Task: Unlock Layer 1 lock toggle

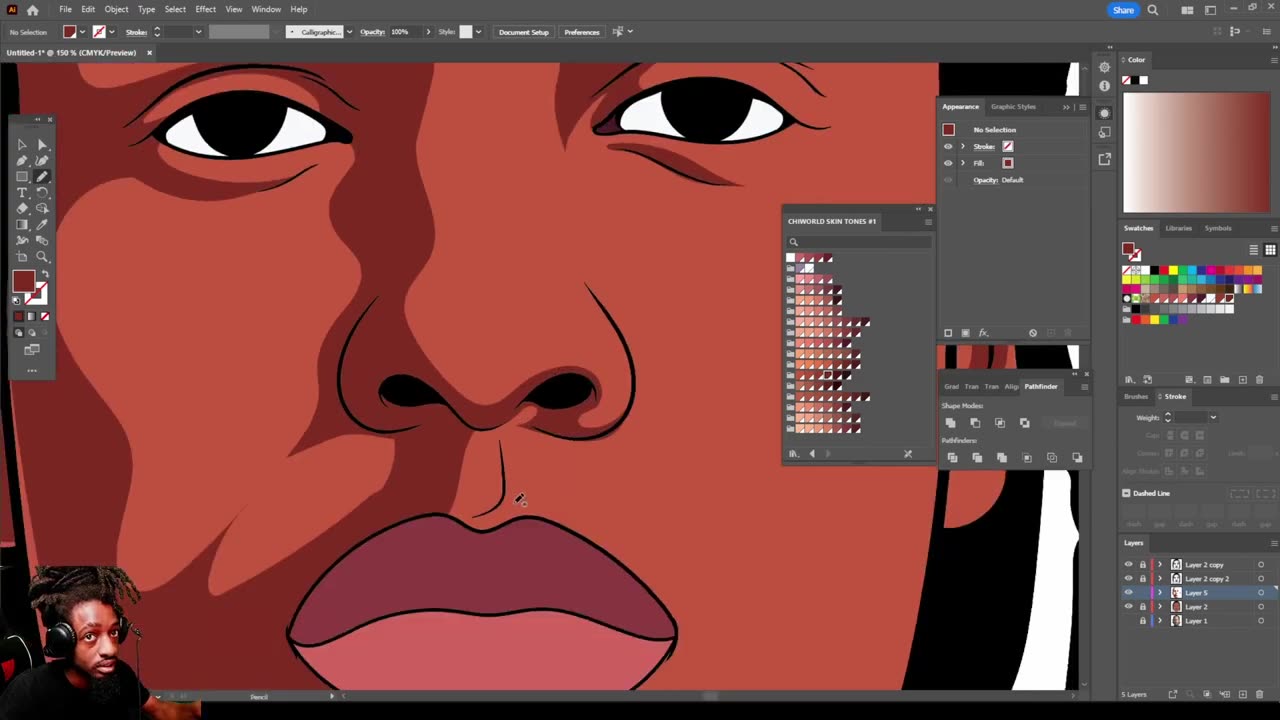Action: coord(1143,621)
